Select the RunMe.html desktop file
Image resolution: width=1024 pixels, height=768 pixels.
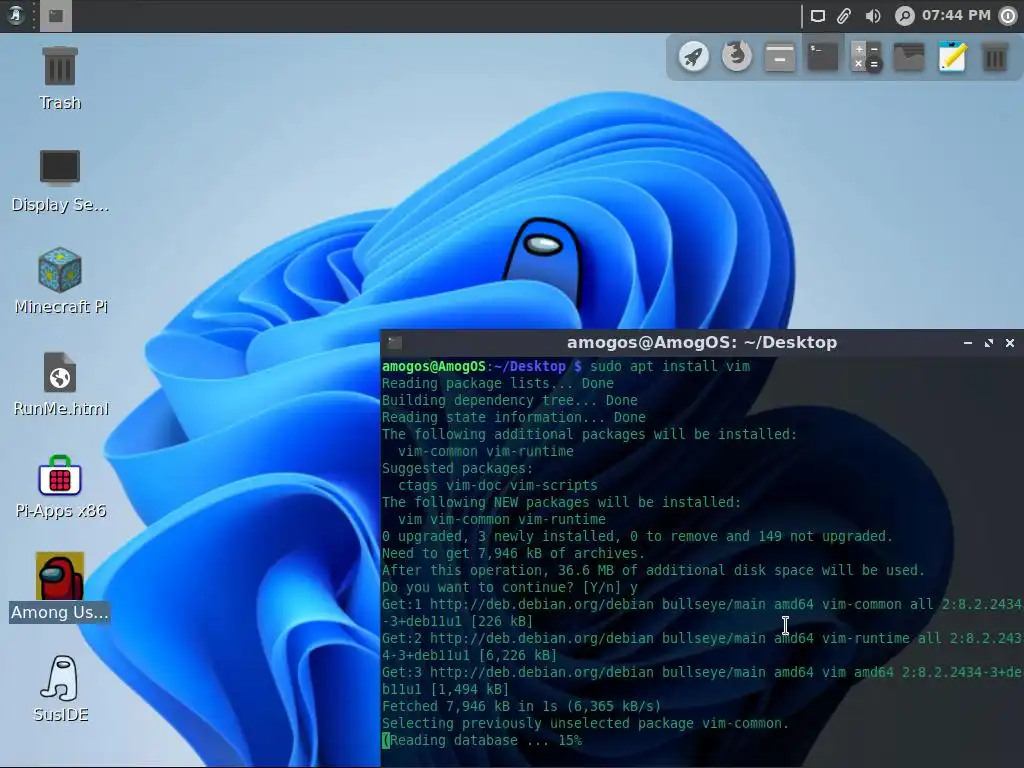pyautogui.click(x=60, y=385)
